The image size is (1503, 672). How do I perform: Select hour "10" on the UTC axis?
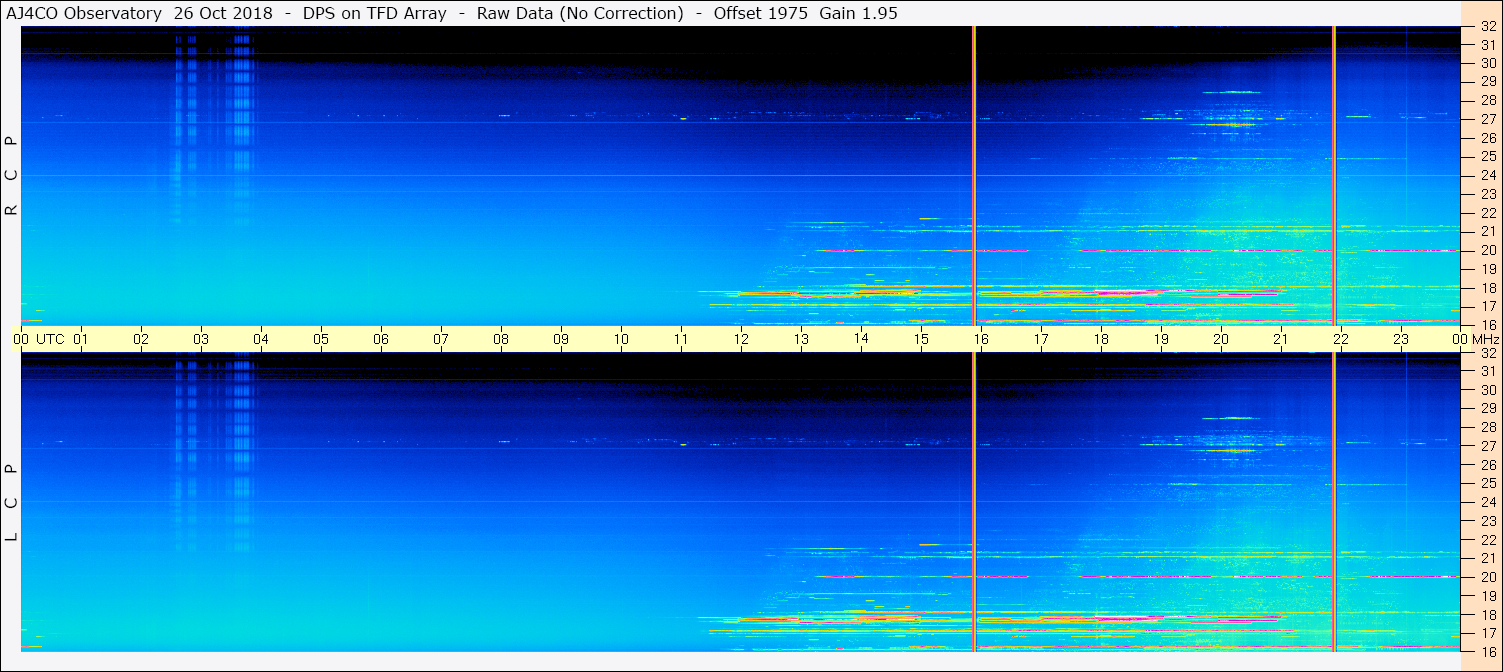[x=621, y=339]
